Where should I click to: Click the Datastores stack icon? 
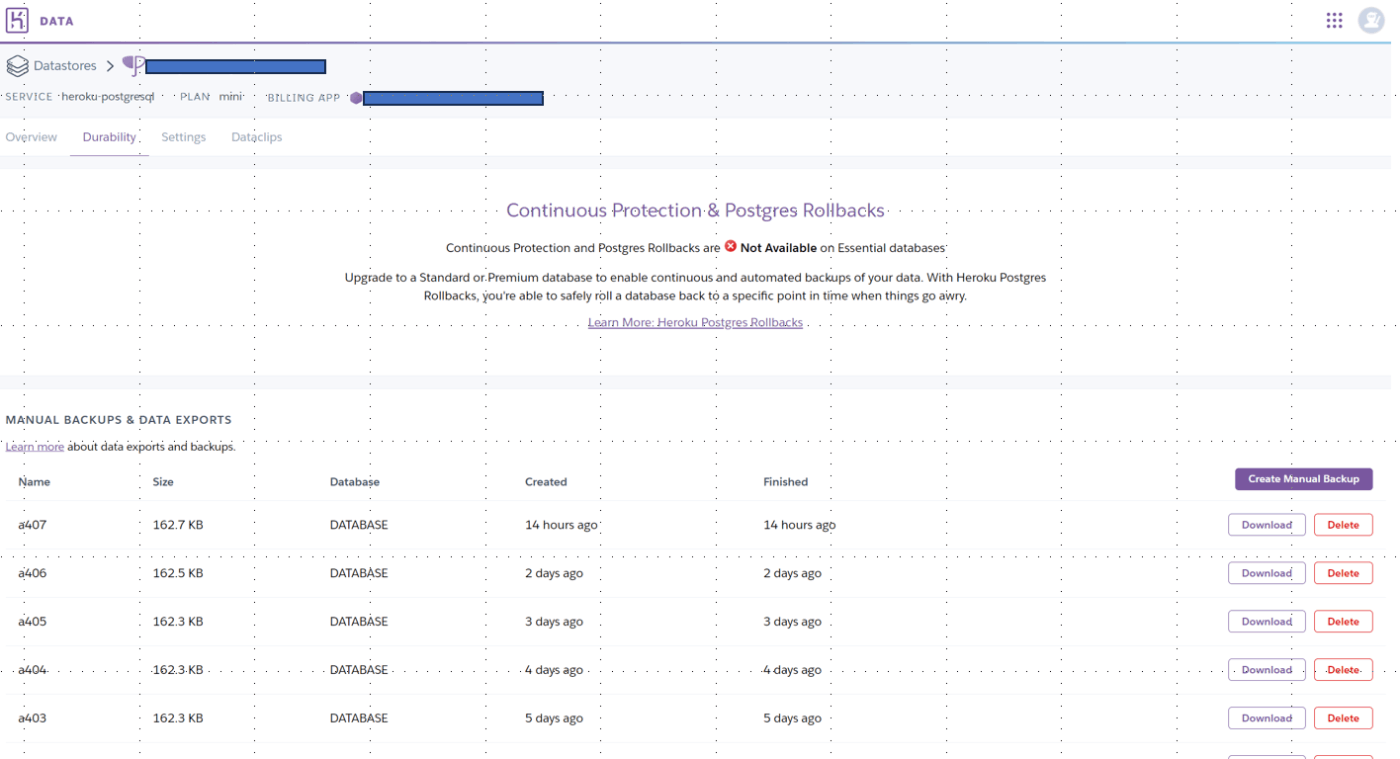[17, 66]
